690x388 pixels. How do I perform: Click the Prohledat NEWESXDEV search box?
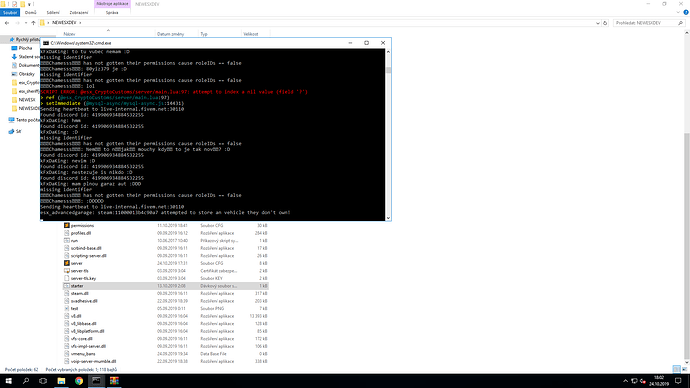(646, 23)
